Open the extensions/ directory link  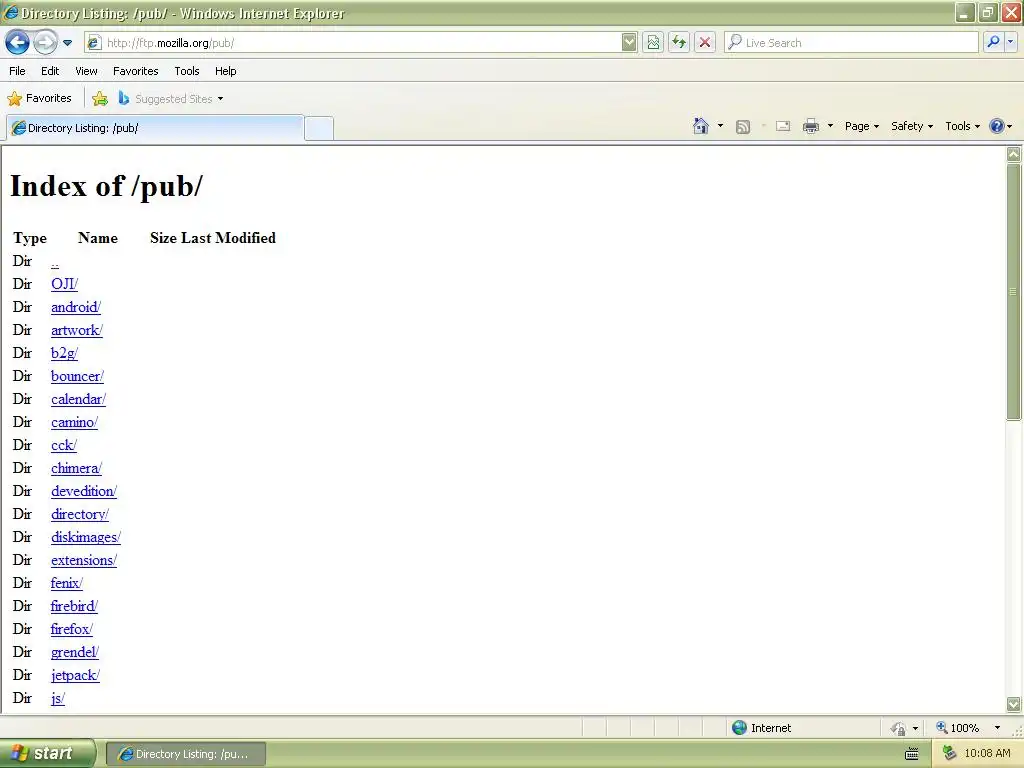tap(84, 560)
